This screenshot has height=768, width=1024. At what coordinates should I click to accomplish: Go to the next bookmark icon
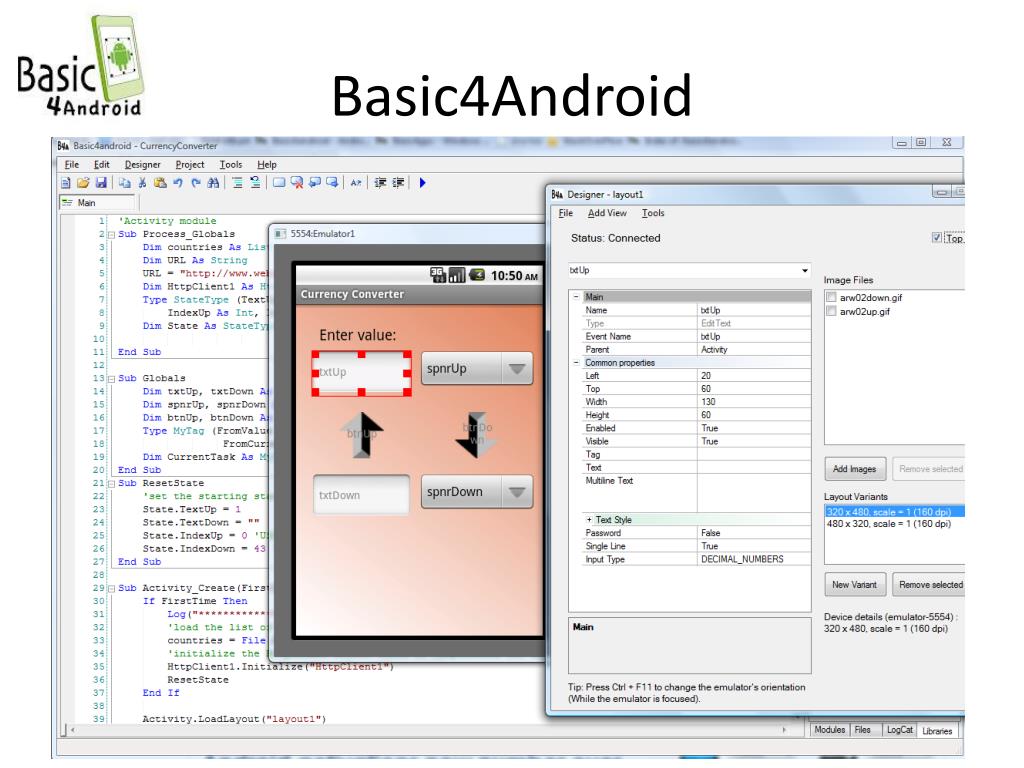point(332,183)
